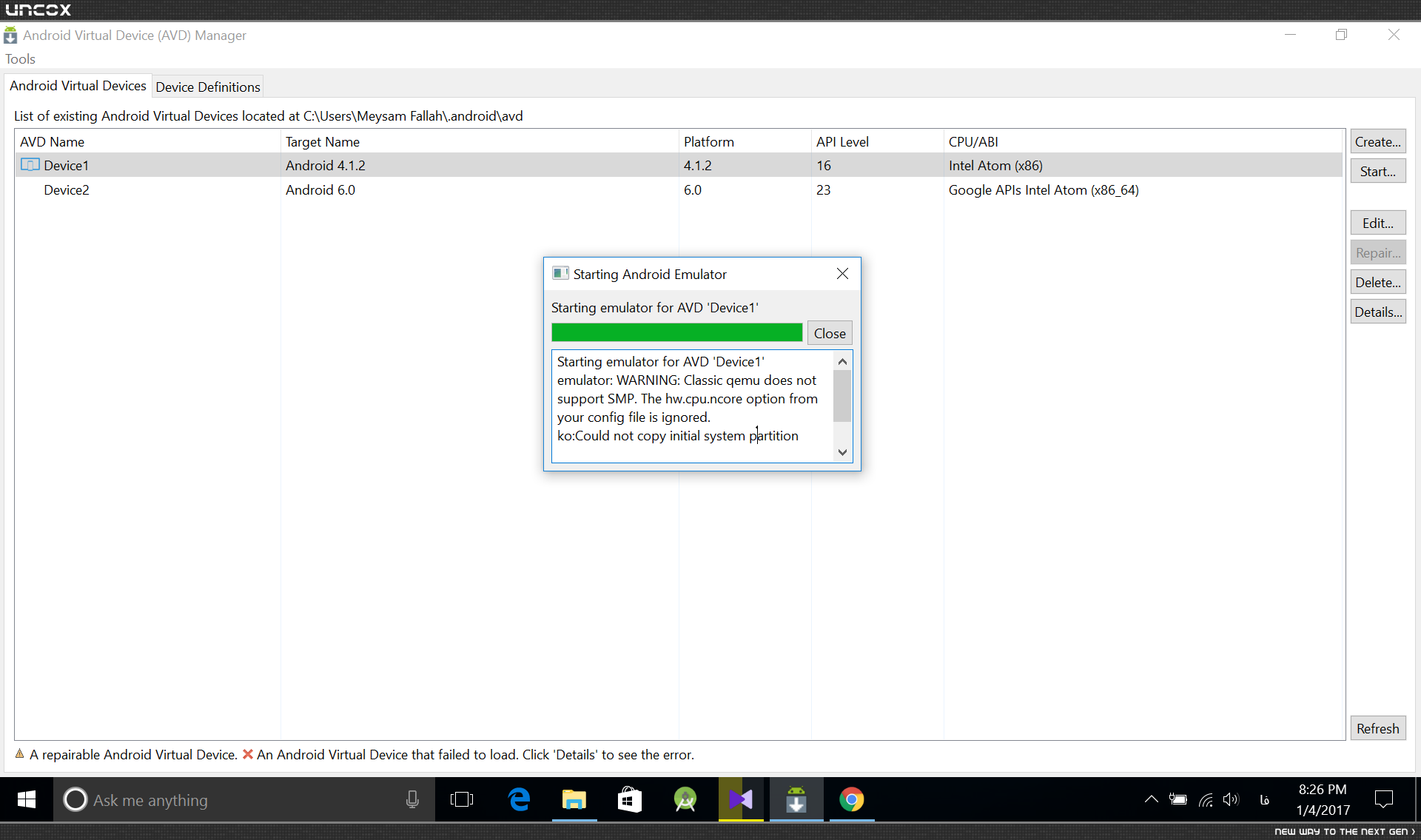Click inside the emulator log text area
The height and width of the screenshot is (840, 1421).
pos(692,406)
